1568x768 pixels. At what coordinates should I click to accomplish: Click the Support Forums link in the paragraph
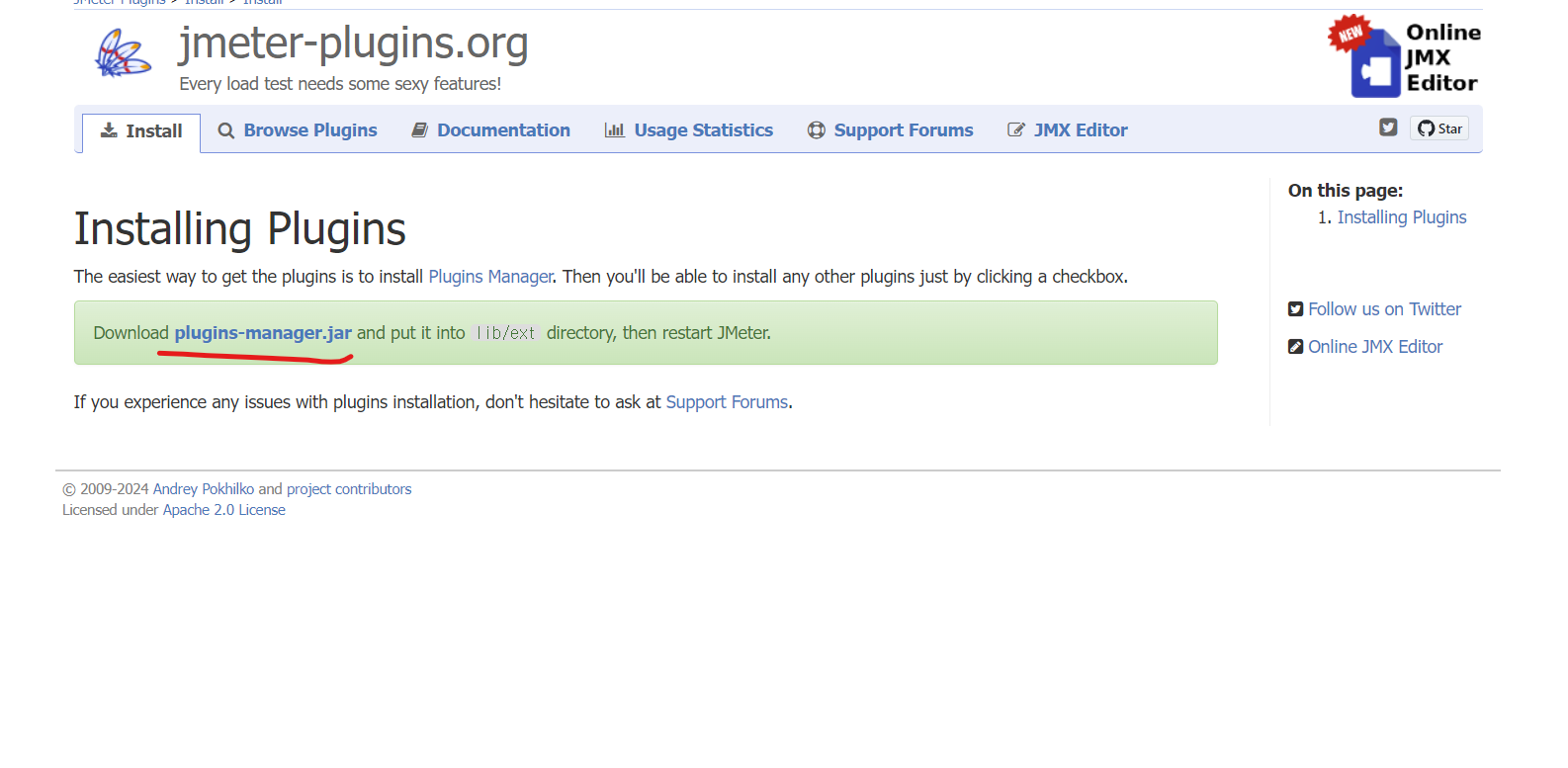coord(727,402)
